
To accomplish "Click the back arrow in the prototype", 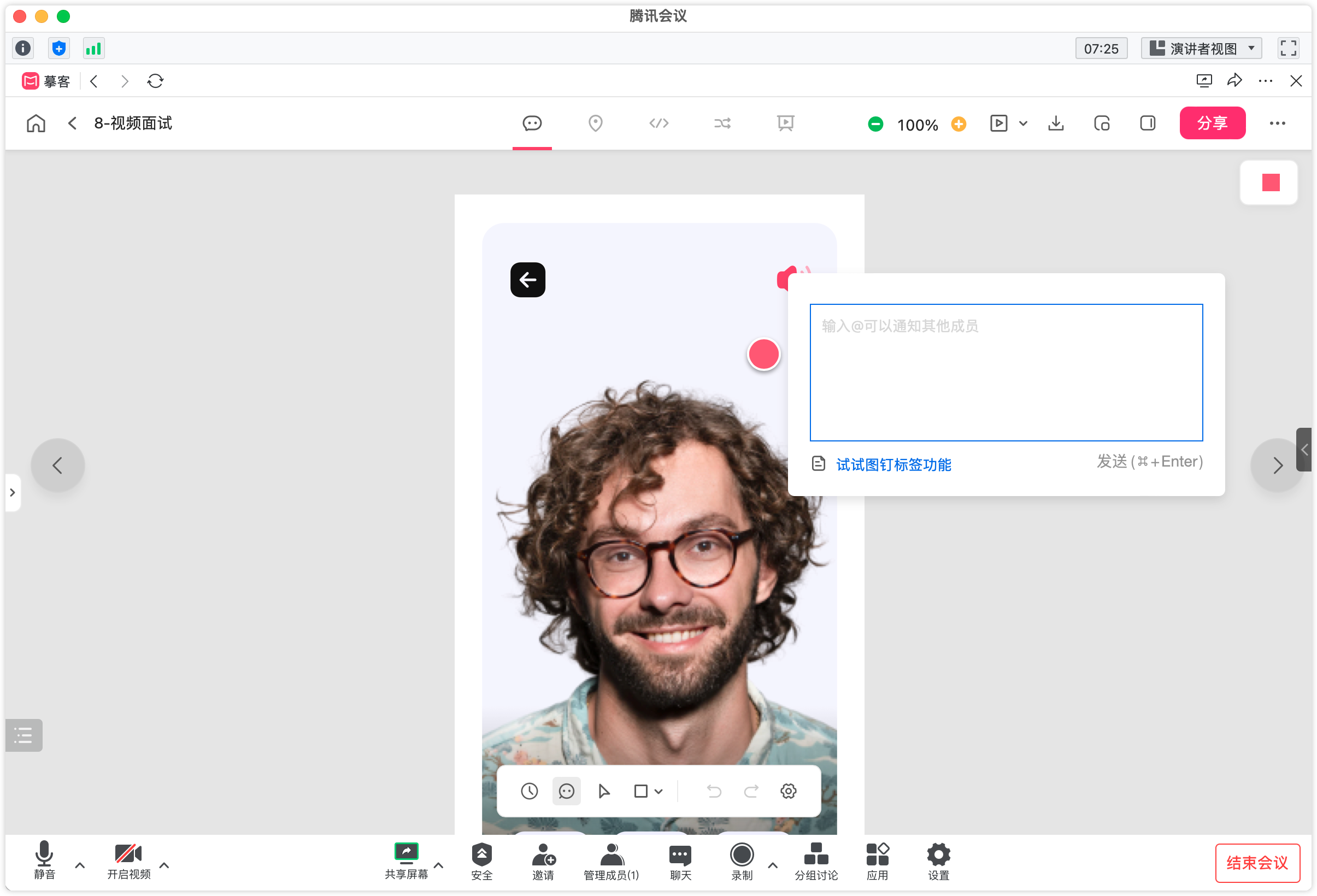I will click(527, 280).
